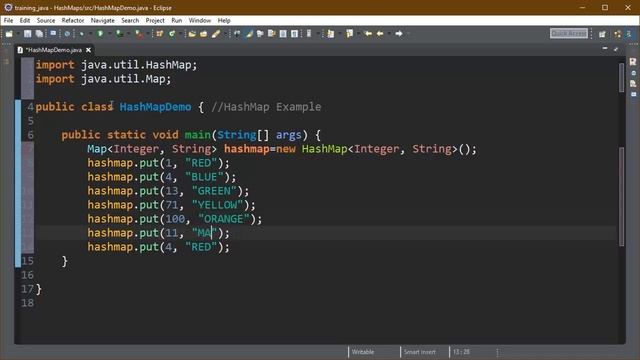Click topmost icon in right trim bar
This screenshot has height=360, width=640.
(x=633, y=62)
